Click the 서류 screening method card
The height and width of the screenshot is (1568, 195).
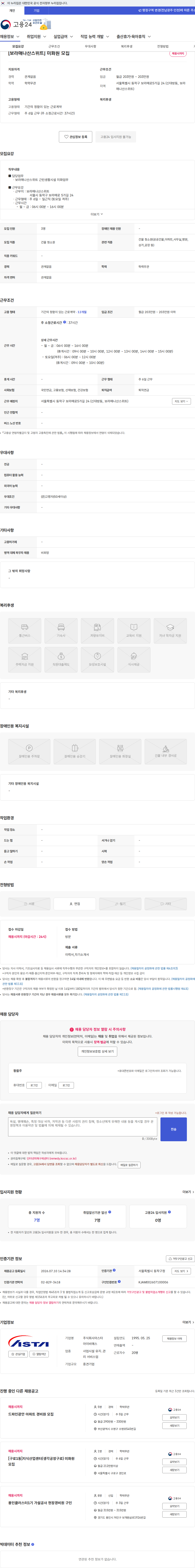coord(29,904)
